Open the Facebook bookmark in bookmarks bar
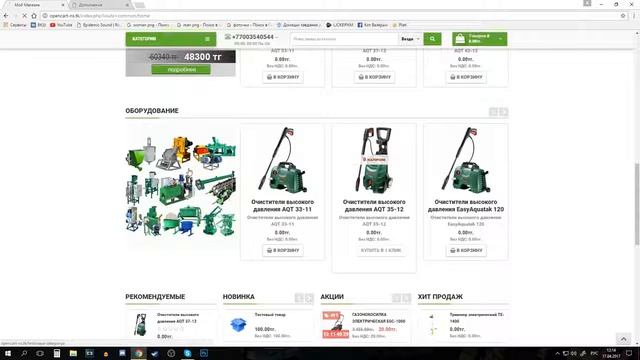 click(372, 25)
